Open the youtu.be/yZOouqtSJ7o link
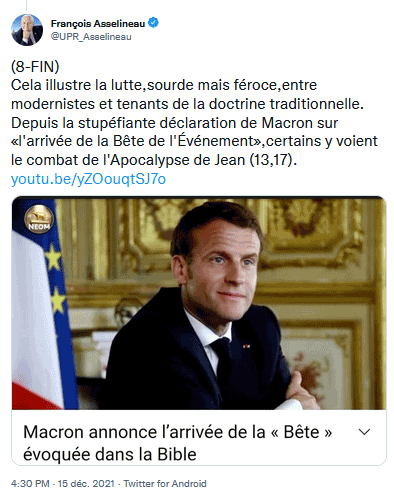Viewport: 394px width, 497px height. [88, 179]
